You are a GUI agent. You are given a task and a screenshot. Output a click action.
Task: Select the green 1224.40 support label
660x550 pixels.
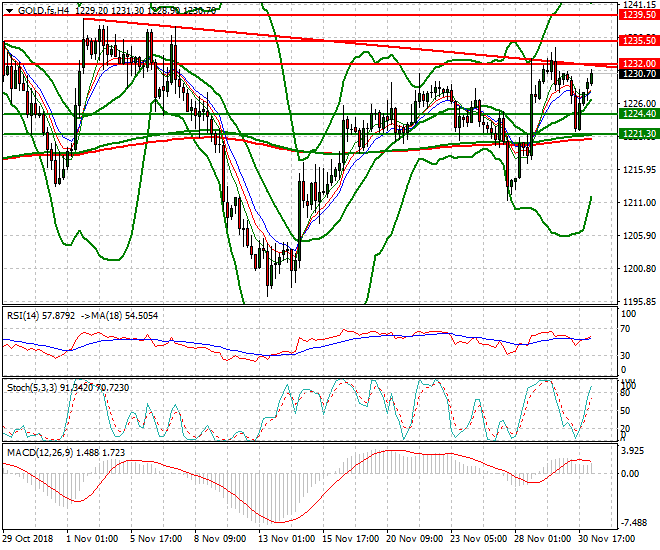tap(639, 114)
